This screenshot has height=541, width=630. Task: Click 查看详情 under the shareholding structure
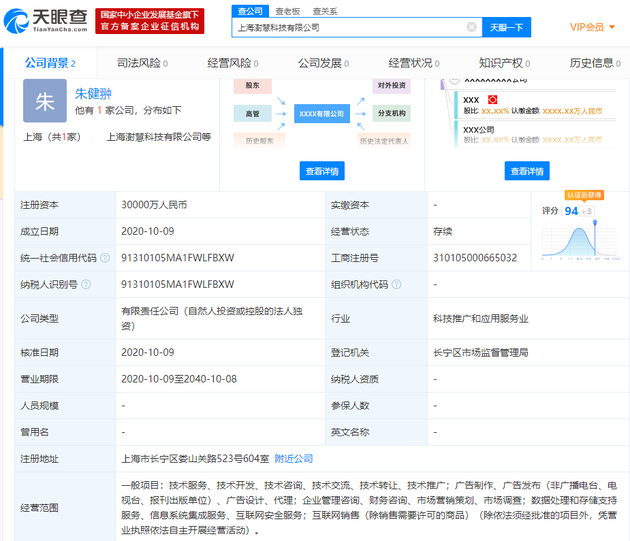(x=527, y=171)
